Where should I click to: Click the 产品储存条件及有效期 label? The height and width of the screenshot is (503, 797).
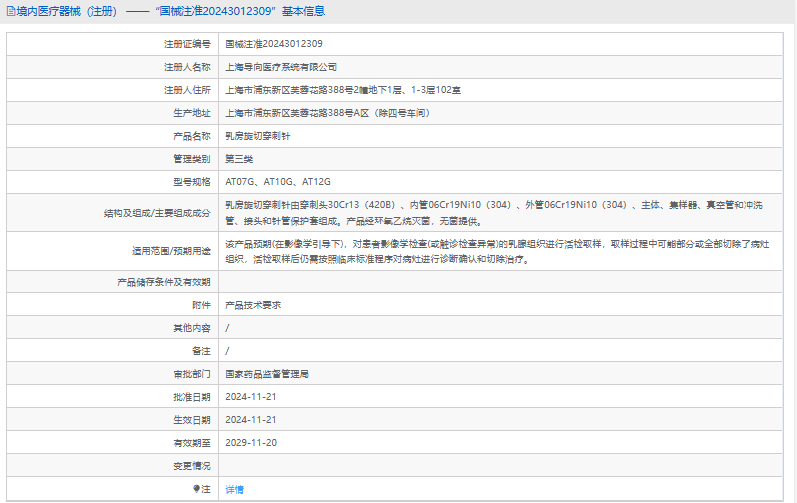click(x=164, y=282)
